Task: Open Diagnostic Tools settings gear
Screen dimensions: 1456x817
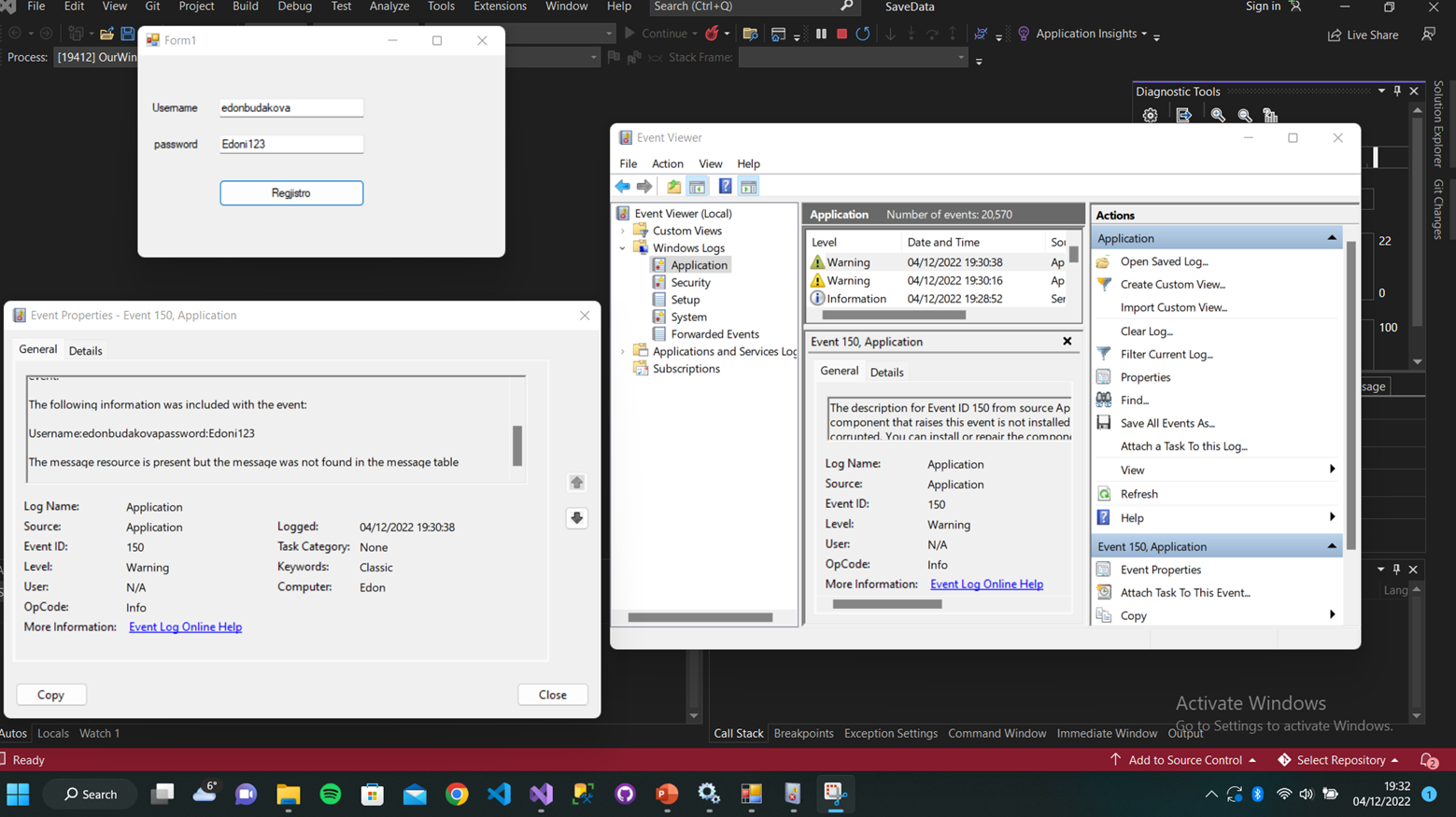Action: [1150, 115]
